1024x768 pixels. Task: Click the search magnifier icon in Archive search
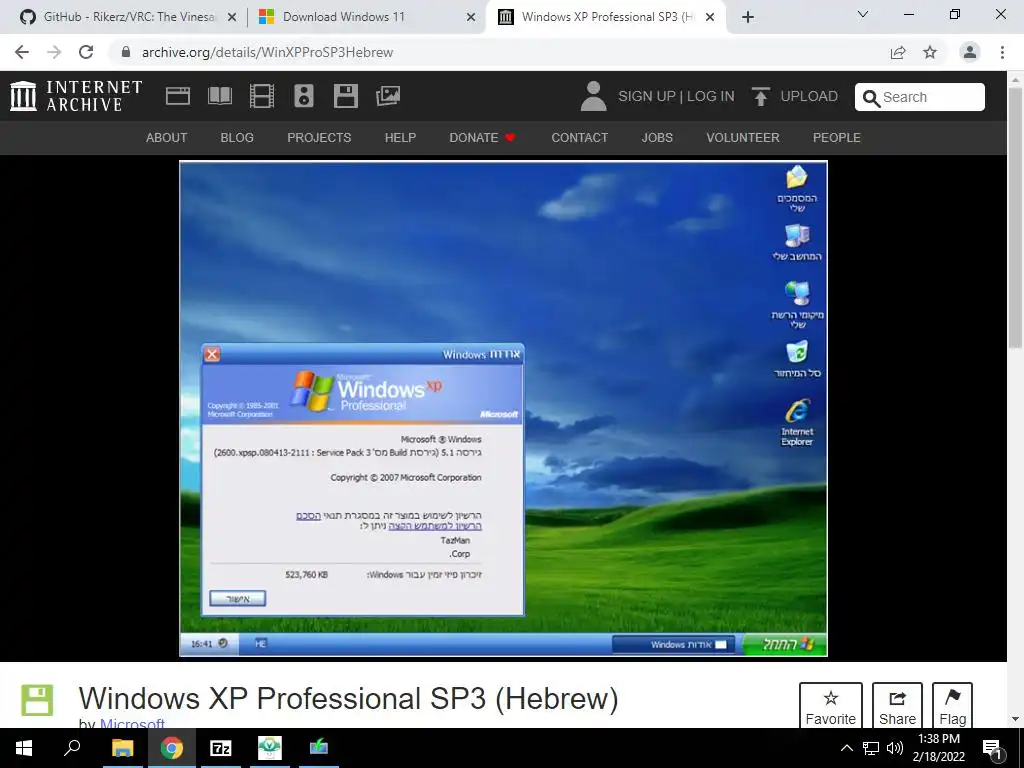(x=871, y=98)
